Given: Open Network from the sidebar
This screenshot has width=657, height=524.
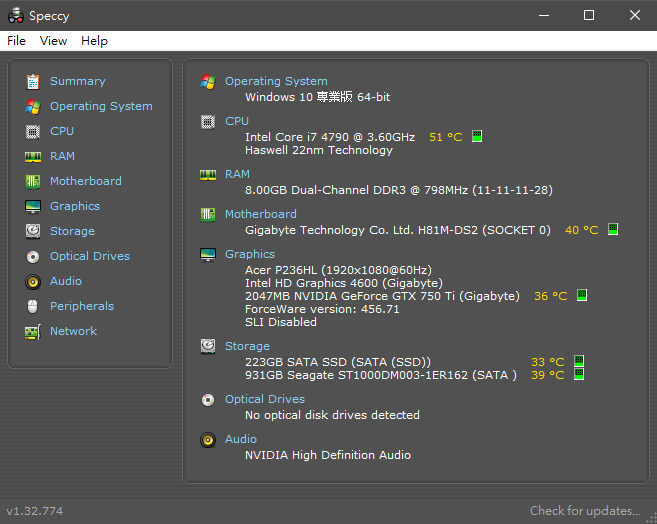Looking at the screenshot, I should (x=73, y=331).
